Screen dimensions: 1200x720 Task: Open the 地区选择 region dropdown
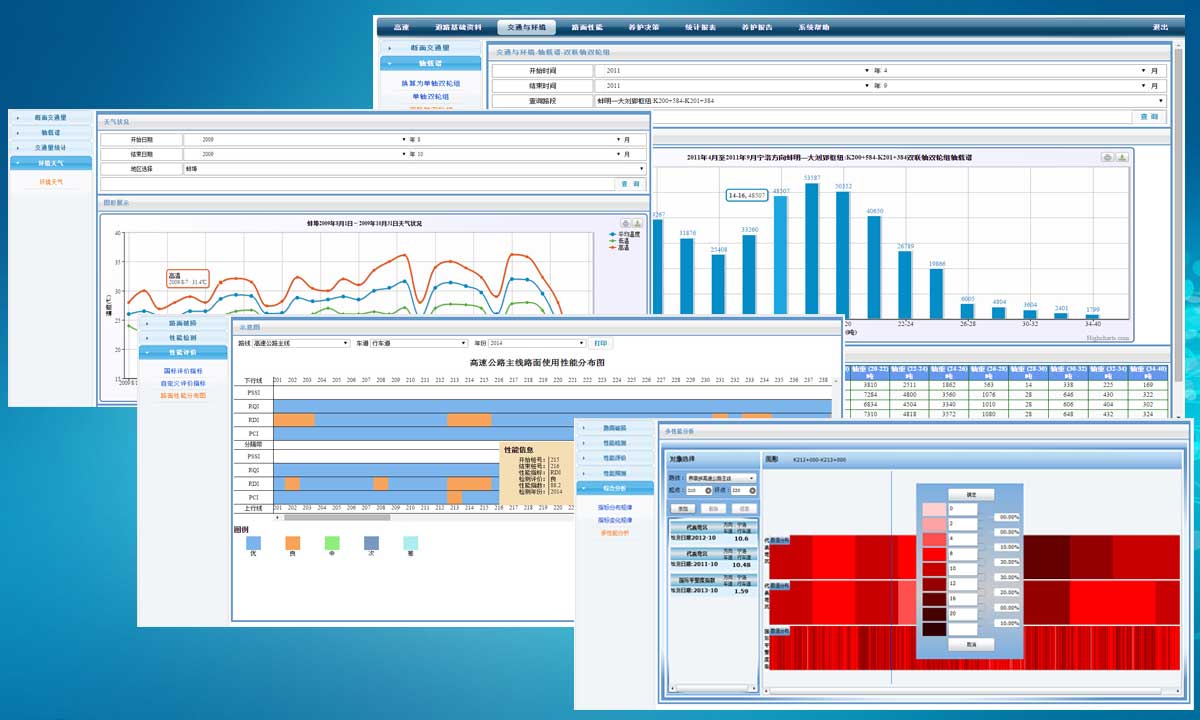coord(414,169)
